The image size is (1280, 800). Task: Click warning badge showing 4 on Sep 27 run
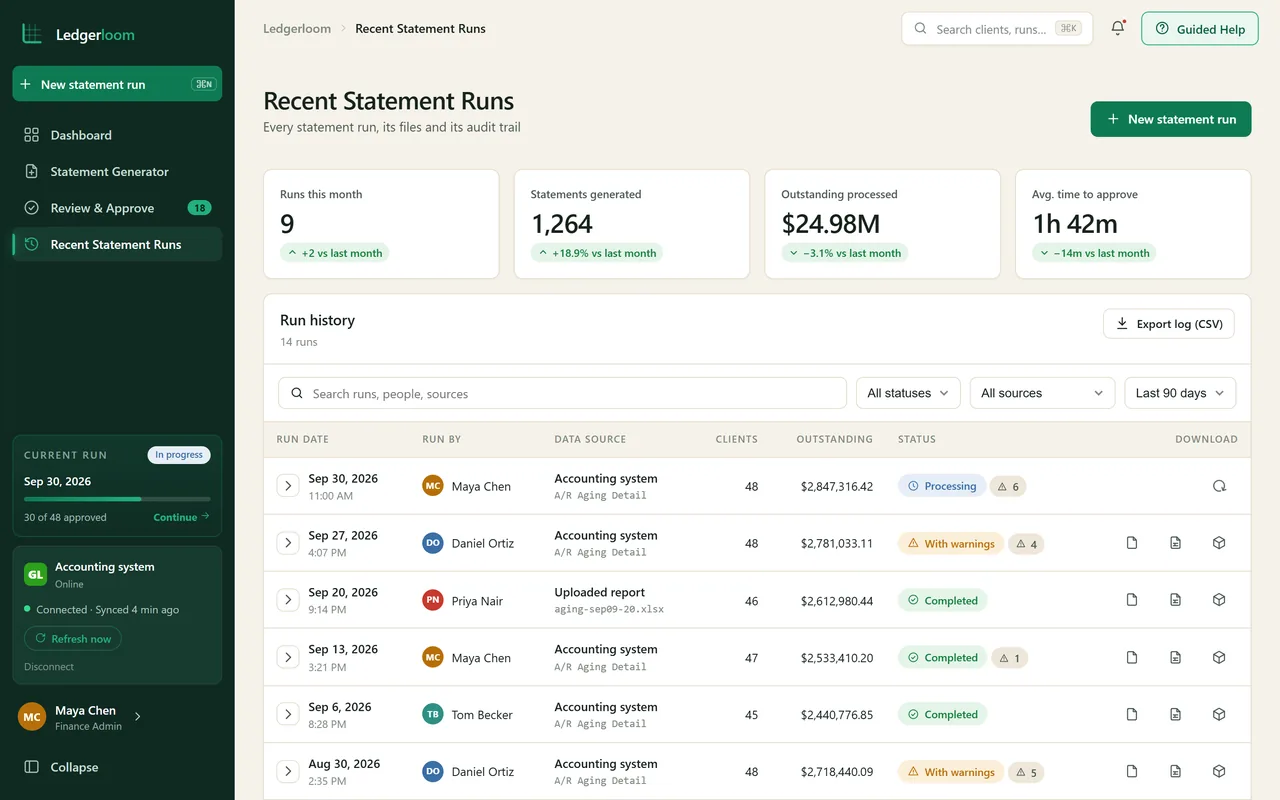1026,544
